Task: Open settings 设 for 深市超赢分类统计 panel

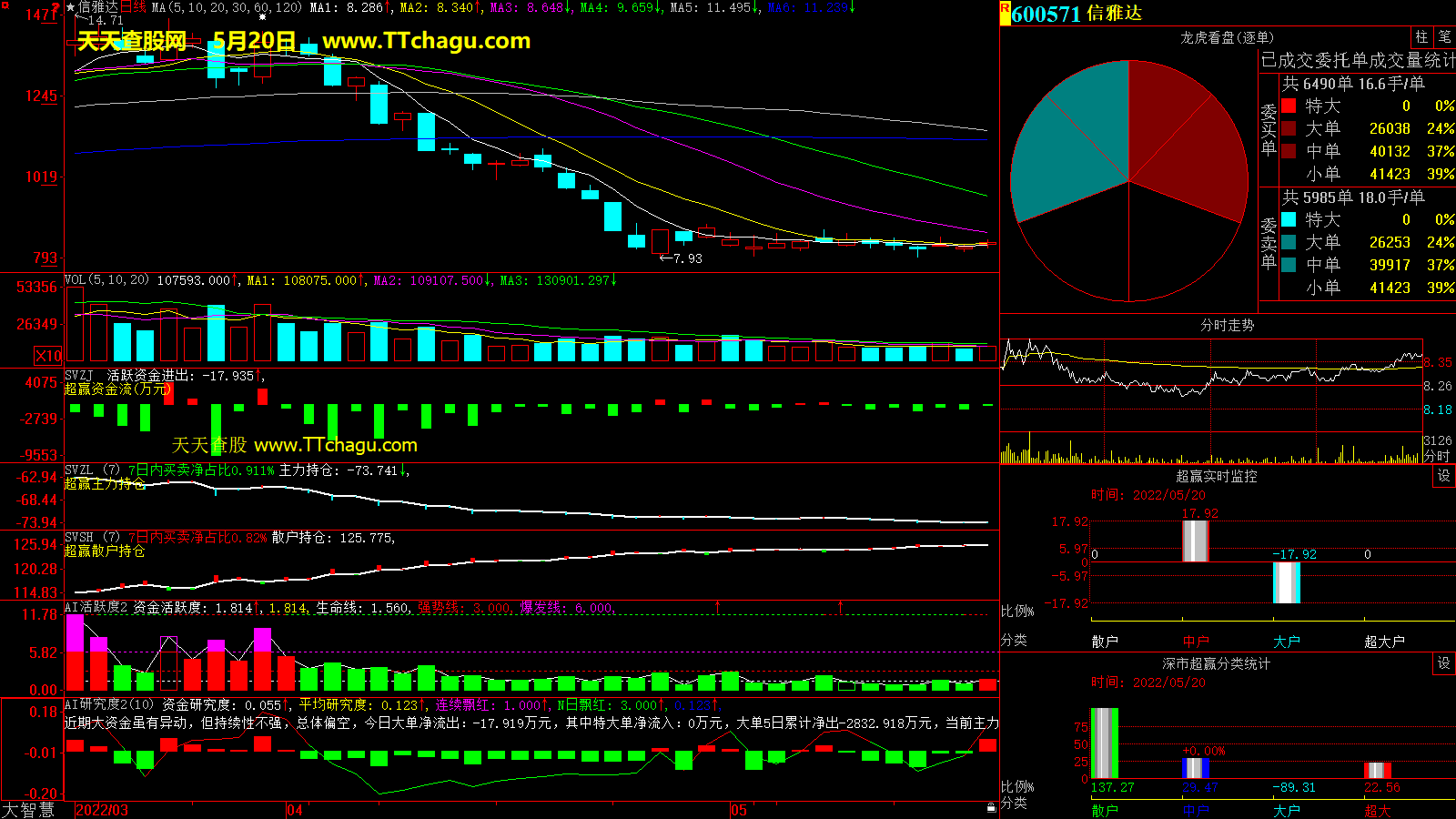Action: 1444,663
